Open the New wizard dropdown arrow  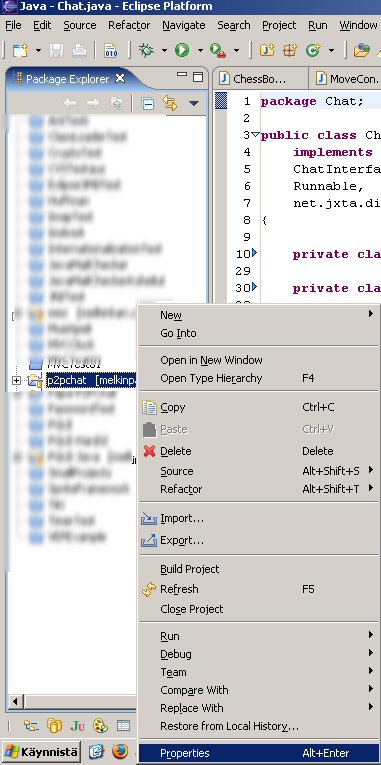[38, 50]
